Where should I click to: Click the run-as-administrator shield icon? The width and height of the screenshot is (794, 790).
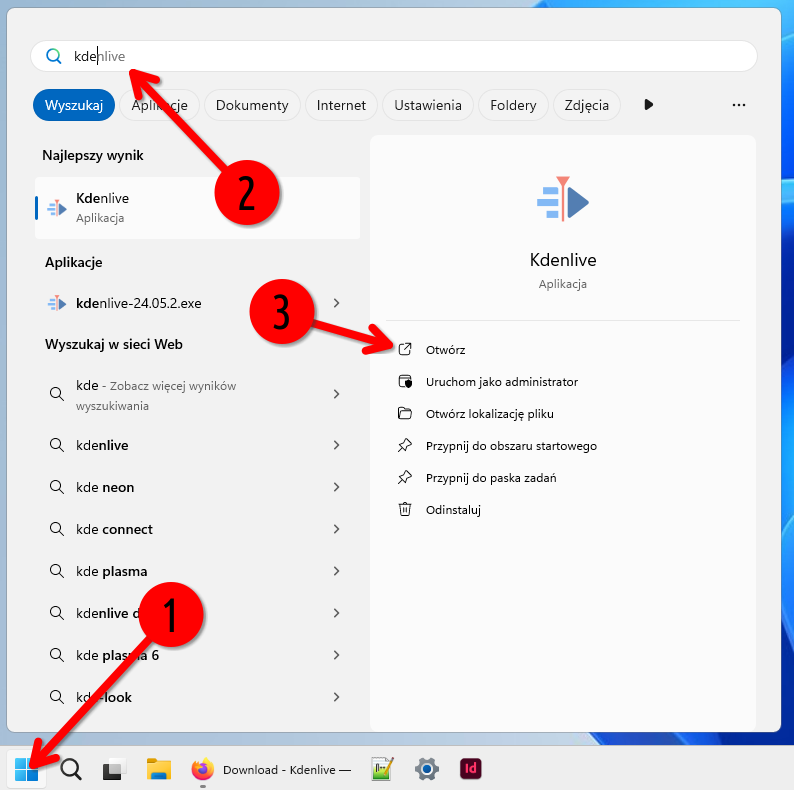(405, 381)
